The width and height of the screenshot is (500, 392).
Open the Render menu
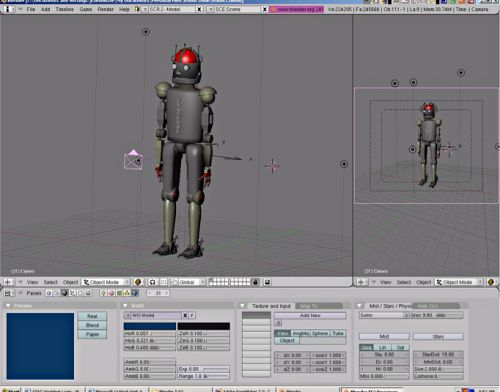click(105, 9)
